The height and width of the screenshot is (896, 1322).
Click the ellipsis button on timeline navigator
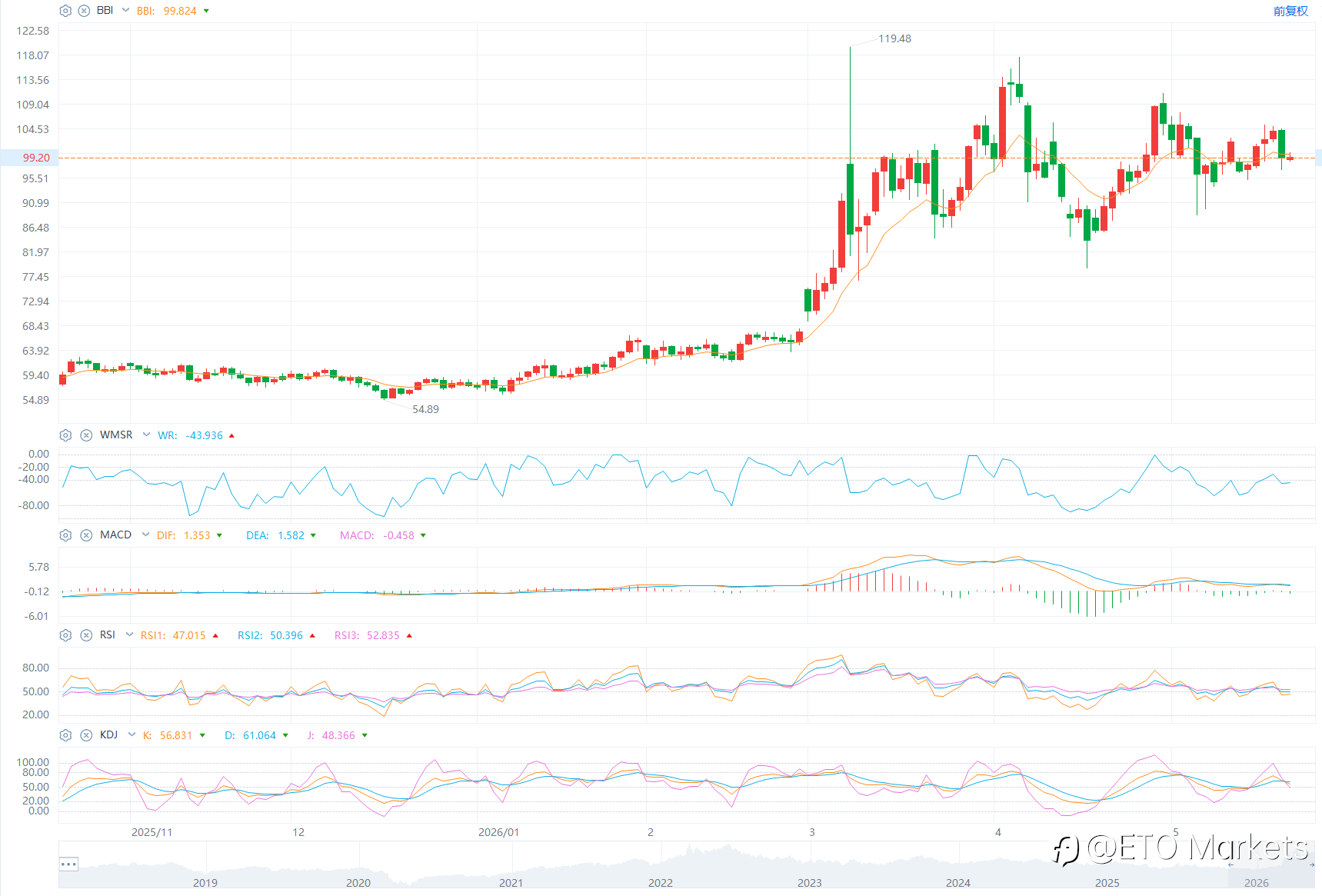[x=68, y=864]
